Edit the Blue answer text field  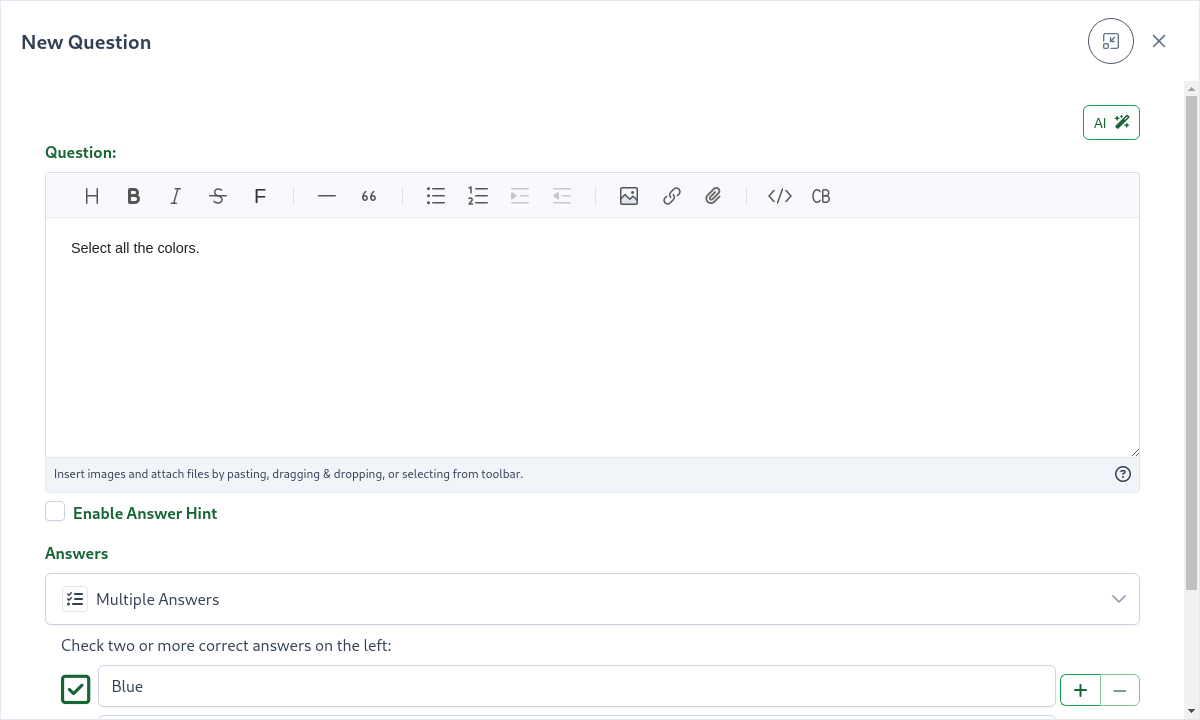[576, 686]
